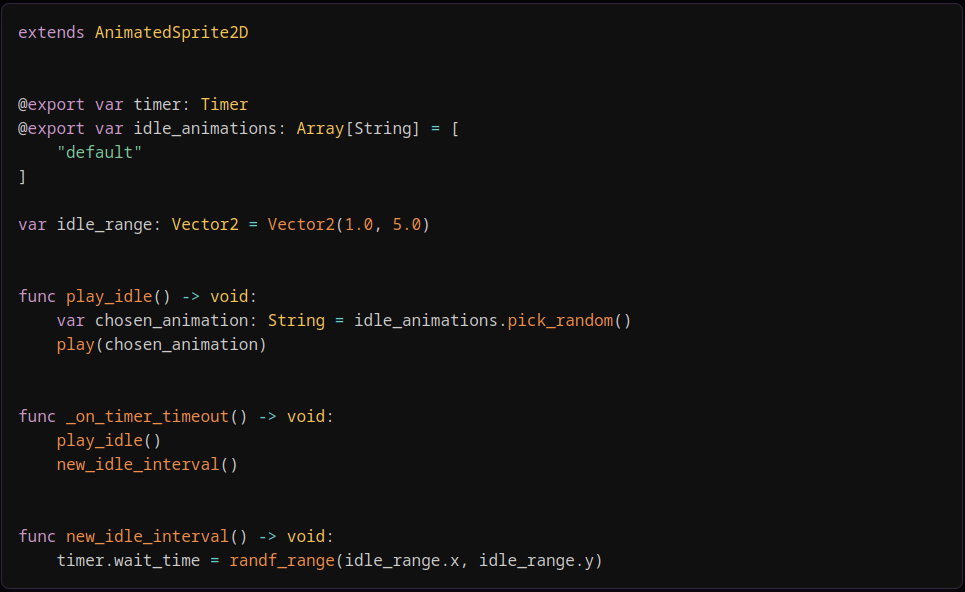Image resolution: width=965 pixels, height=592 pixels.
Task: Click the 5.0 number in Vector2 constructor
Action: [407, 224]
